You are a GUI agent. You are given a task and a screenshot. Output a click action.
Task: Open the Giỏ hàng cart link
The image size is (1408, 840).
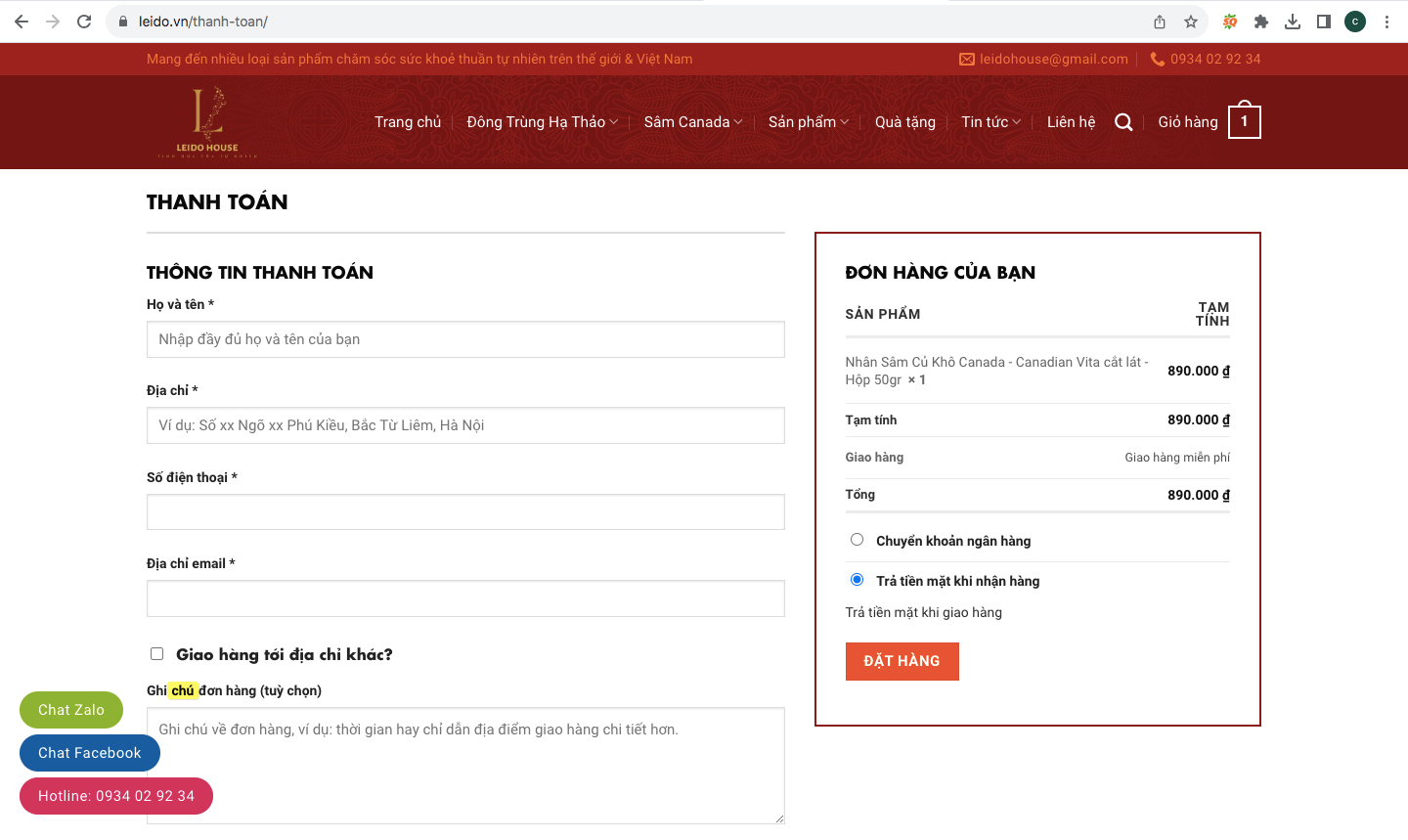(x=1188, y=122)
